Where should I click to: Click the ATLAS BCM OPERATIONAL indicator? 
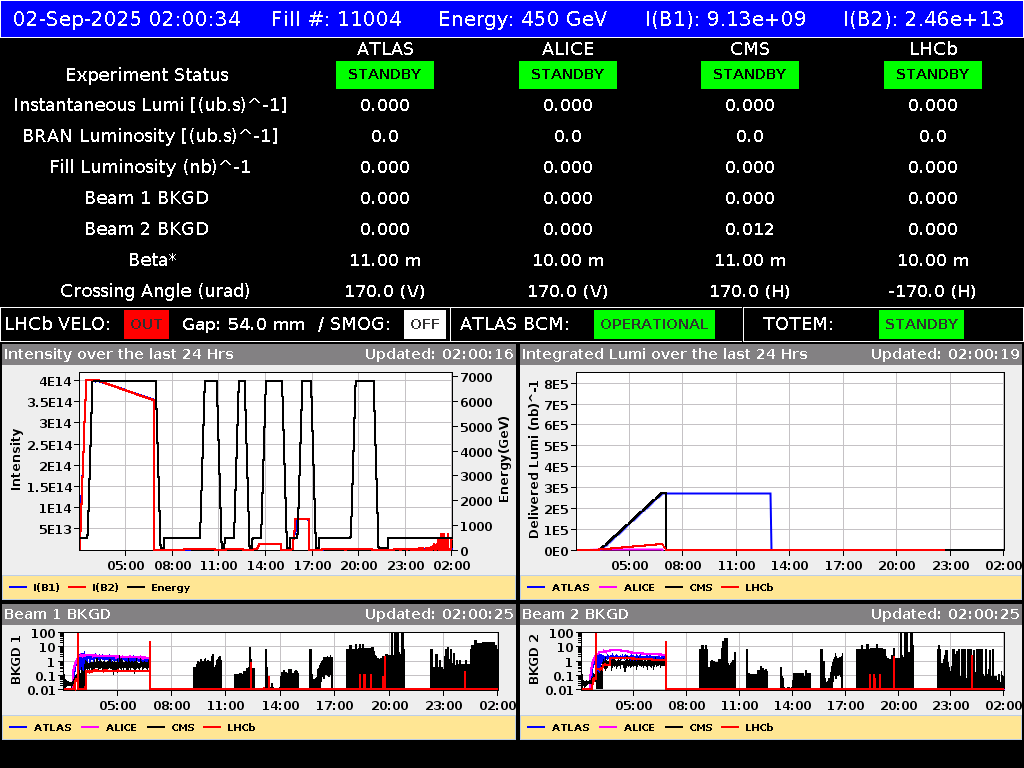pos(654,325)
